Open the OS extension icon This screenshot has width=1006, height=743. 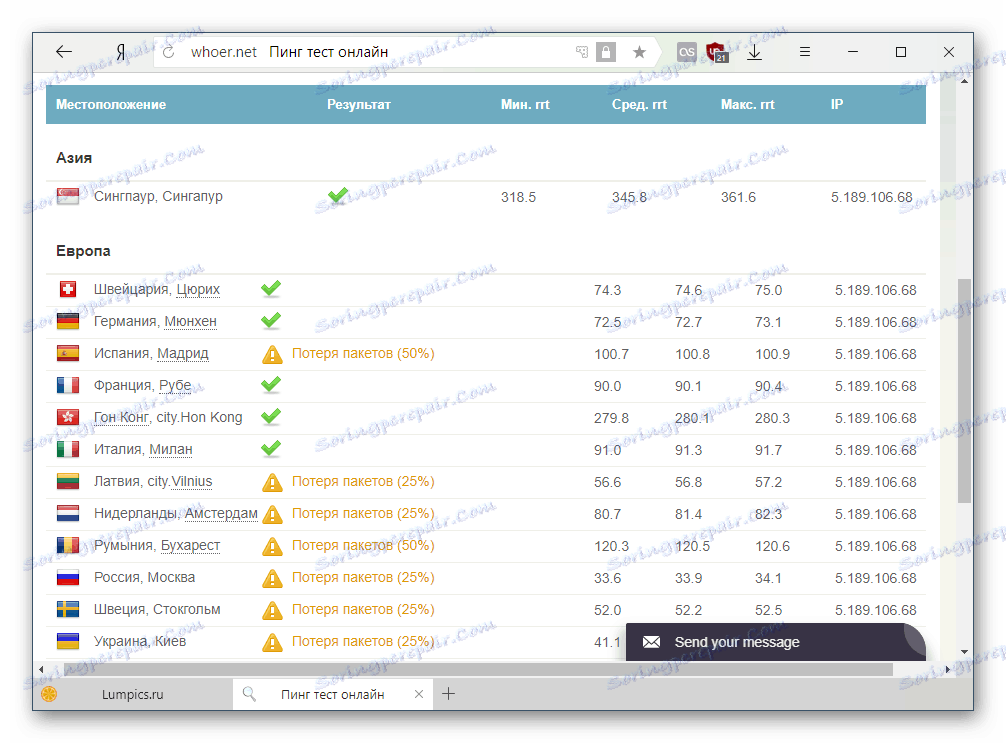coord(686,52)
